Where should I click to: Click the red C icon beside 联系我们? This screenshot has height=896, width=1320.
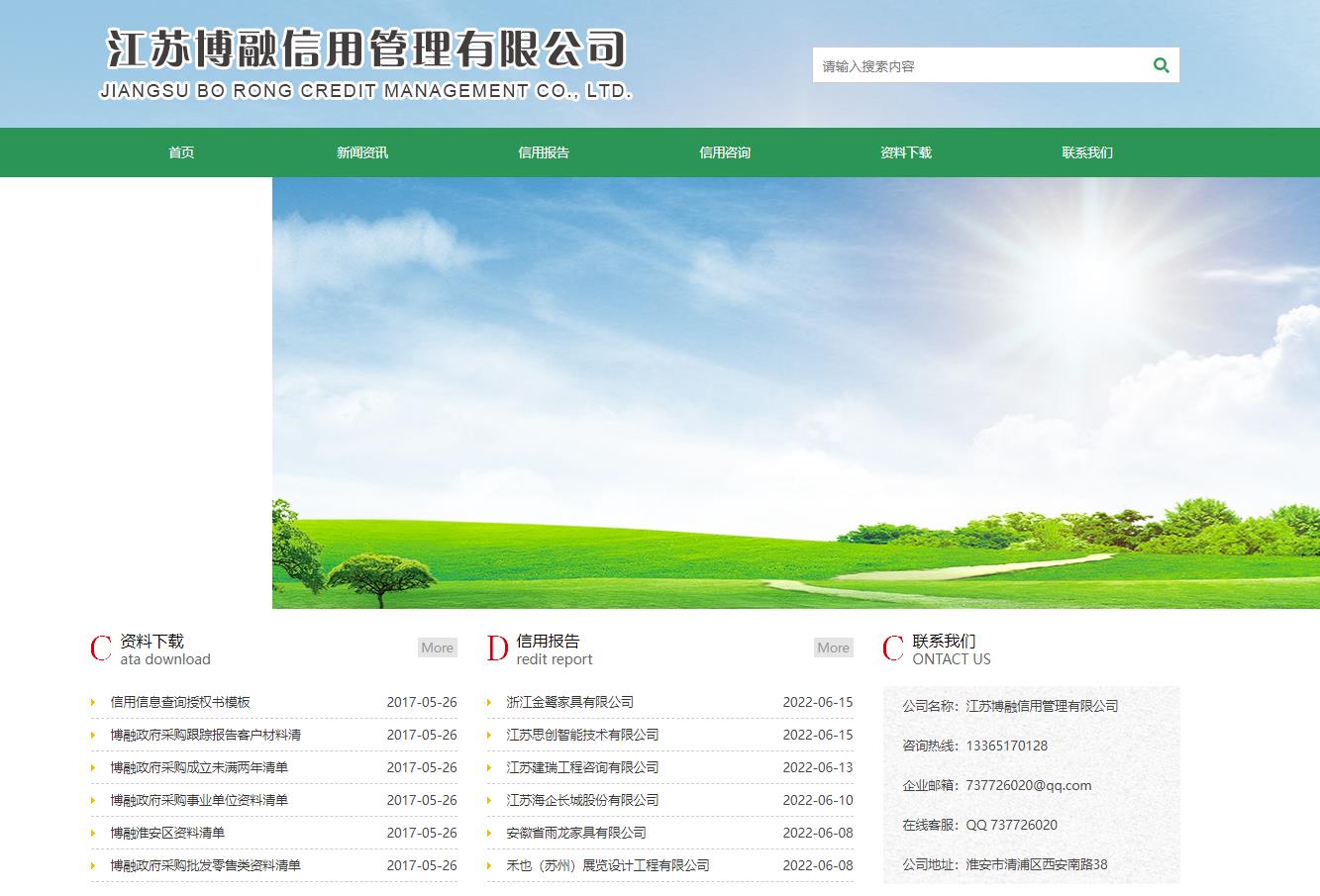(x=893, y=648)
